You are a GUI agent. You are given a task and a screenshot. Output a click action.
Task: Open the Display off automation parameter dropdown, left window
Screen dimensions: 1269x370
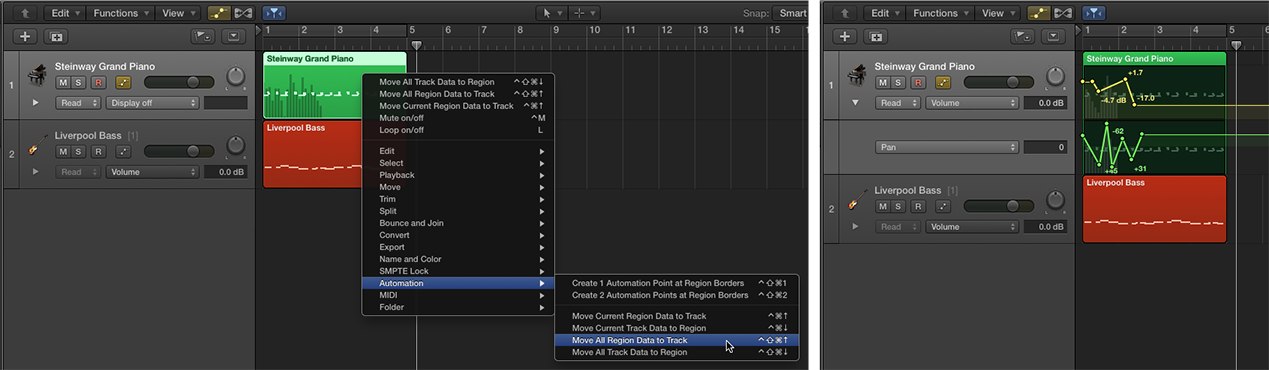click(153, 102)
